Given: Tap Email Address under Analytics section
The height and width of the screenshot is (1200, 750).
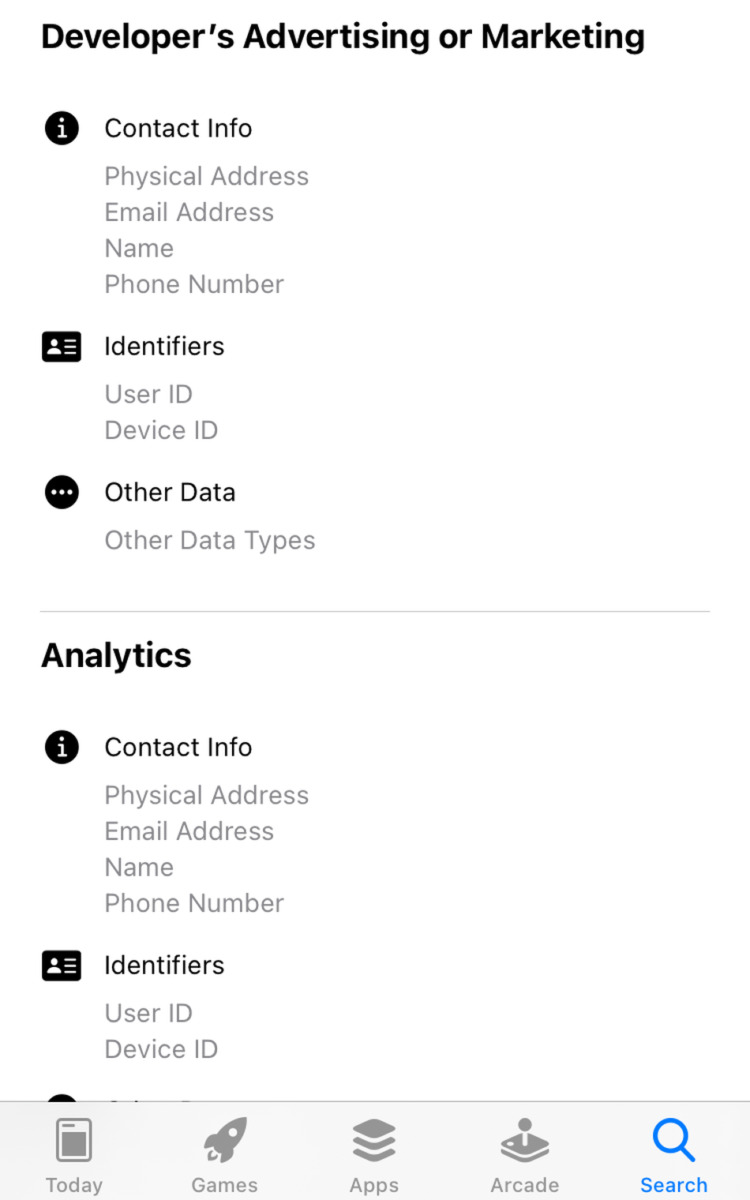Looking at the screenshot, I should click(189, 831).
